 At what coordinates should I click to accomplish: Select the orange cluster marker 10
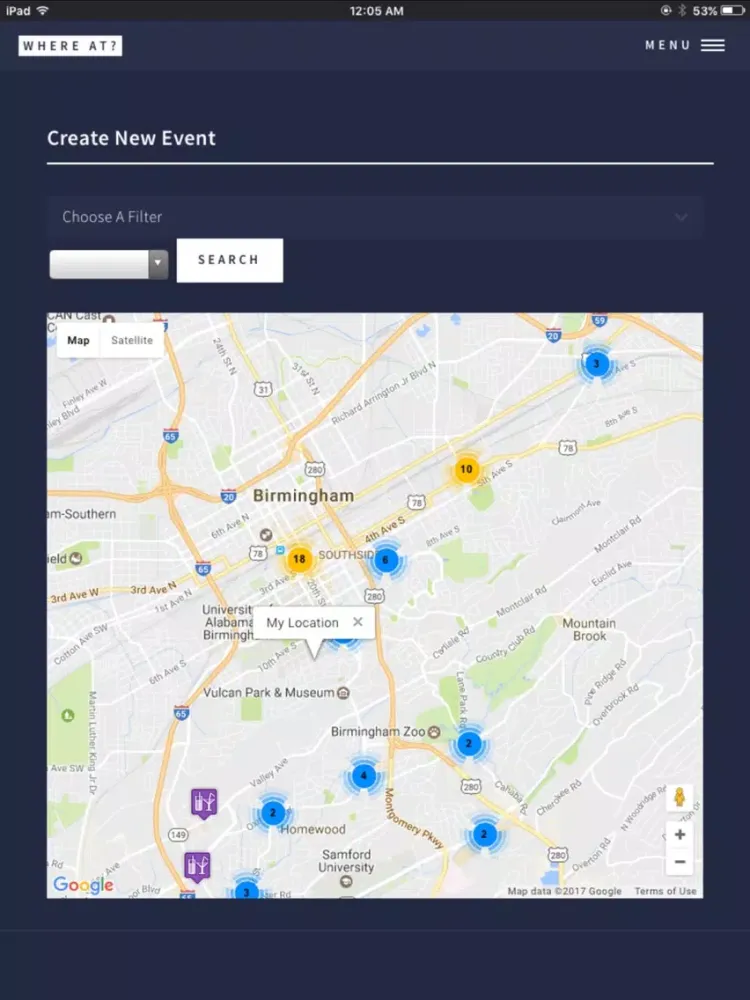[x=466, y=469]
